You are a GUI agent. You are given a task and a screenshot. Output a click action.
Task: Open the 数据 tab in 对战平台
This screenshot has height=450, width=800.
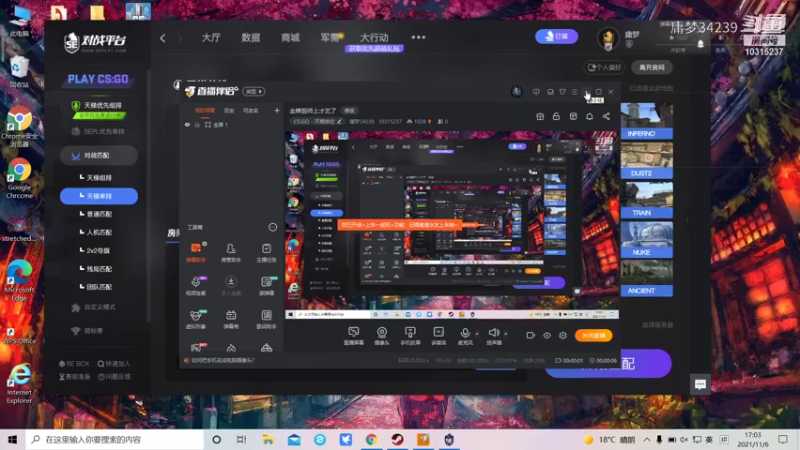tap(251, 37)
